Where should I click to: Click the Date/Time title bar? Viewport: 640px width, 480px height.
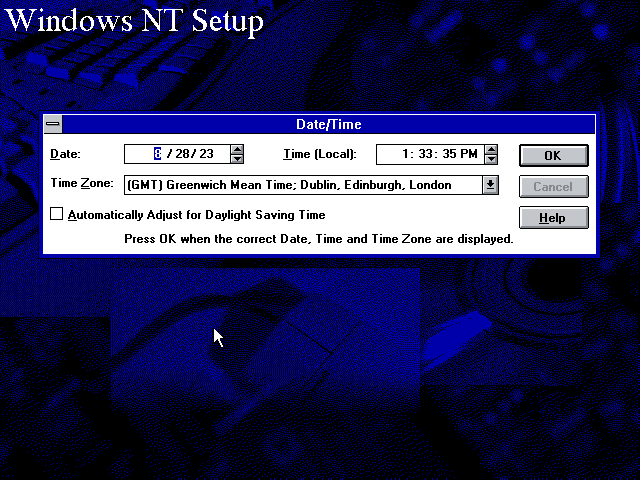tap(329, 124)
